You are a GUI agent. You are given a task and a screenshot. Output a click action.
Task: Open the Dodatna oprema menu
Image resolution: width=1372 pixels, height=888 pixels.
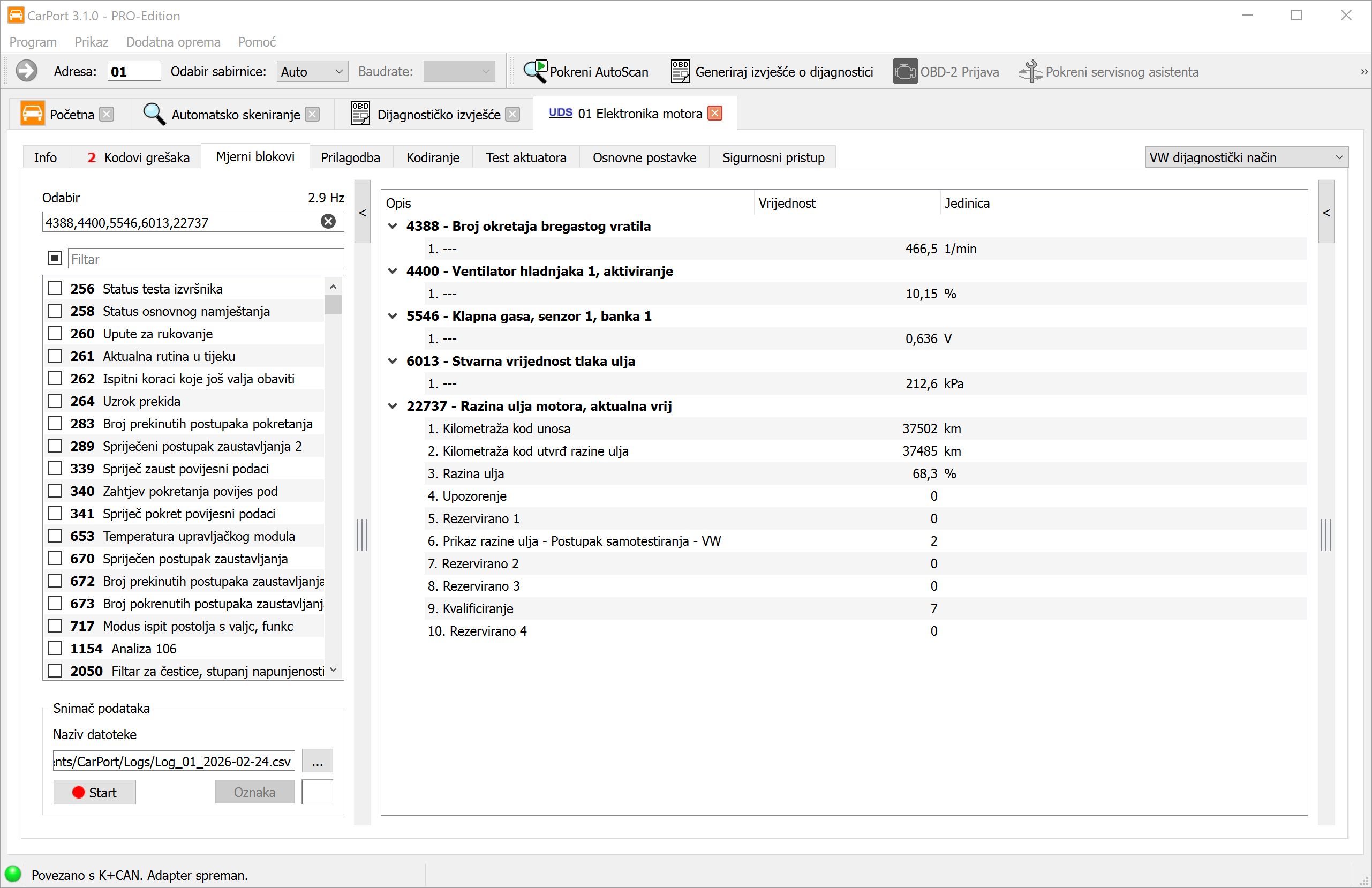173,42
